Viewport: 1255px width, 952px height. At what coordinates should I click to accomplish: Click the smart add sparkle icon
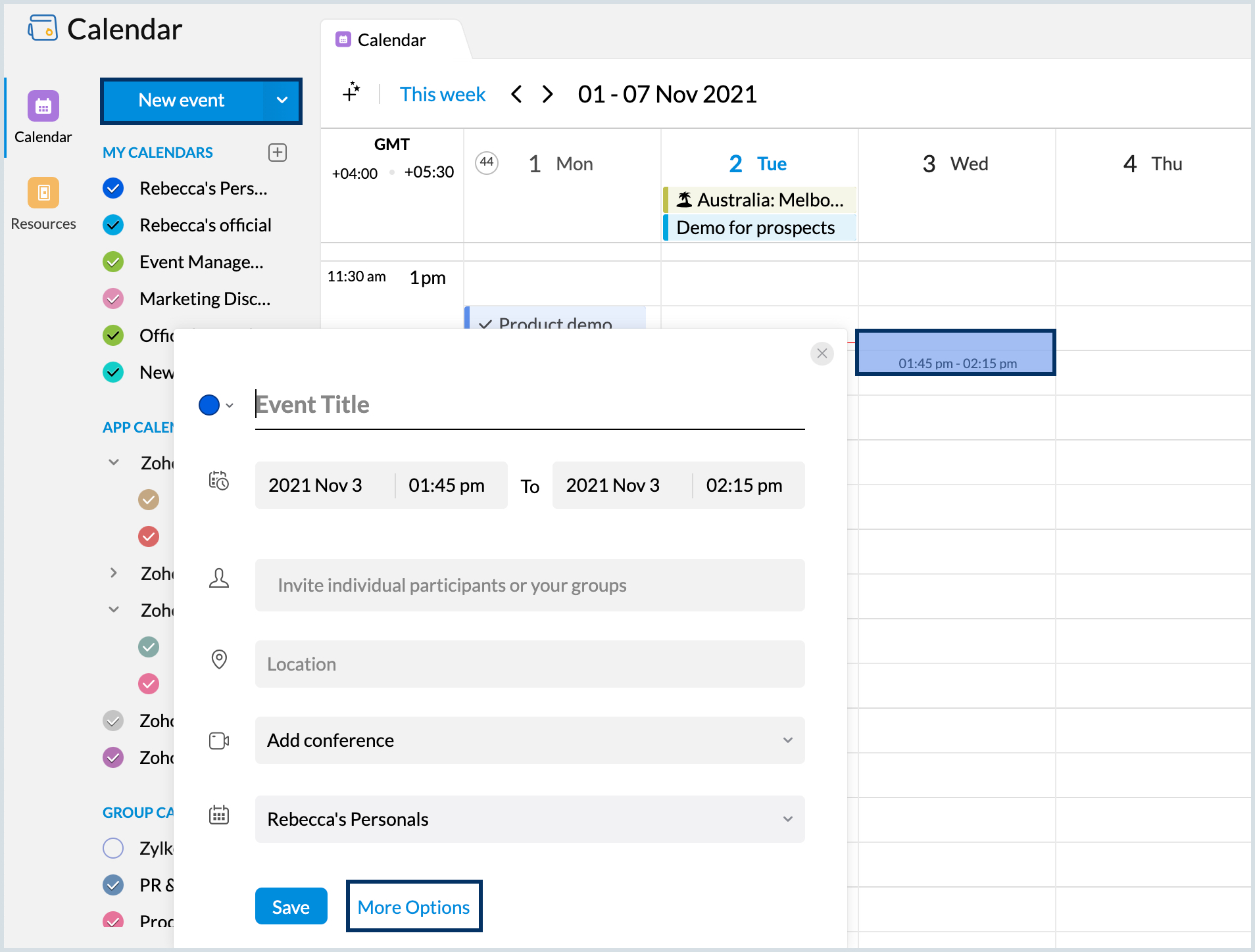click(352, 93)
